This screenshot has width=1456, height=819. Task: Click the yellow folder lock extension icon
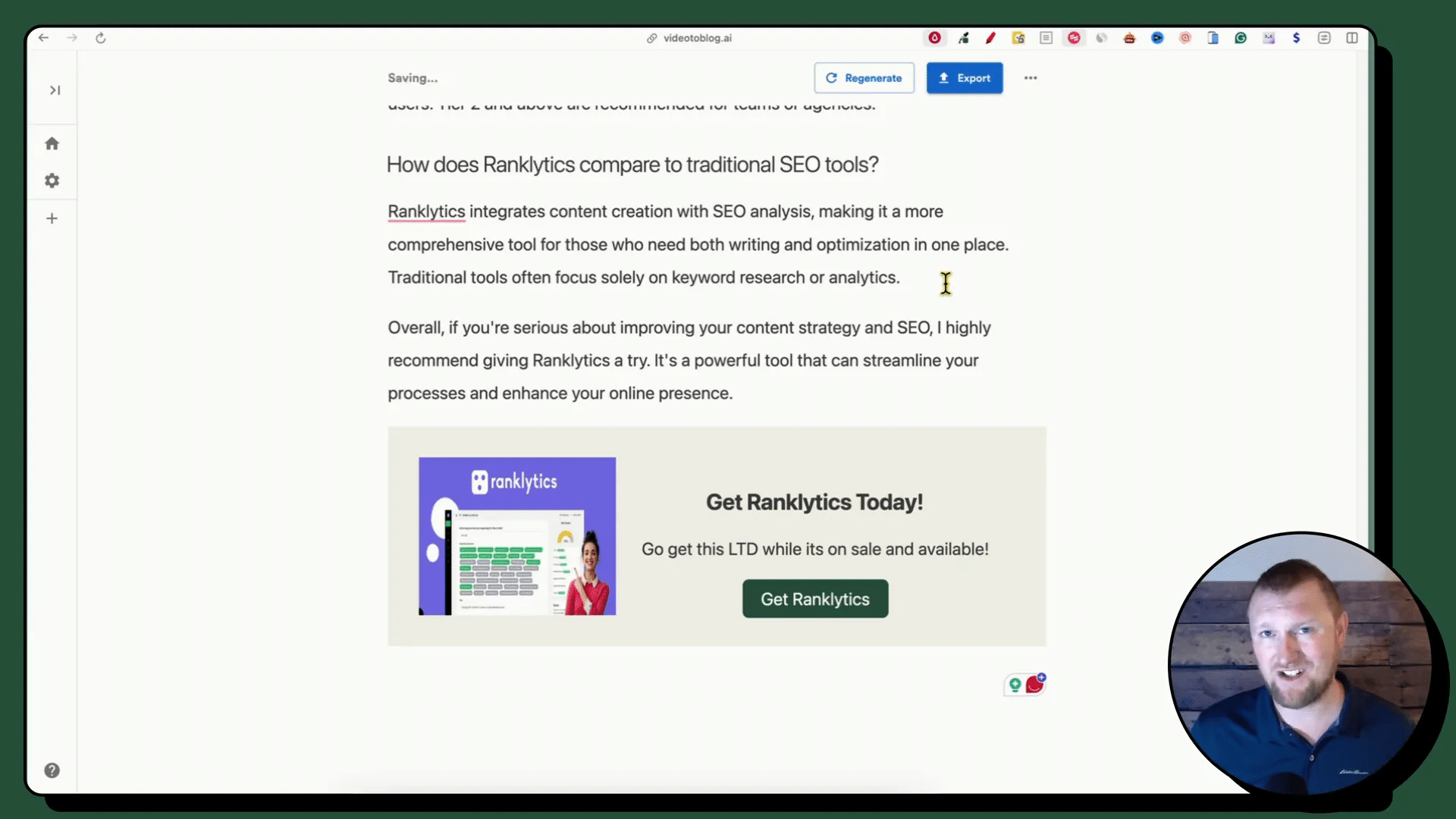coord(1018,38)
